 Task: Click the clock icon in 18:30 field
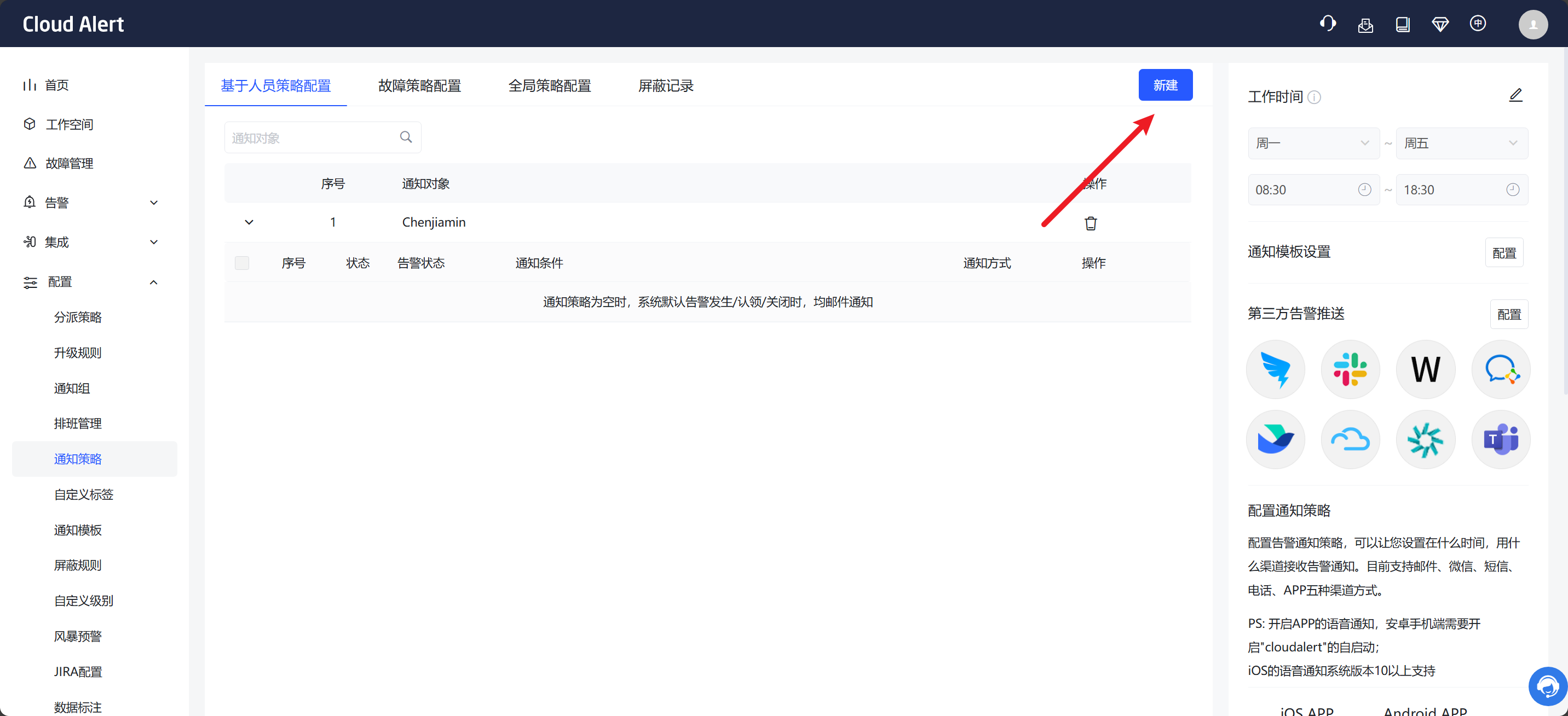(1512, 190)
